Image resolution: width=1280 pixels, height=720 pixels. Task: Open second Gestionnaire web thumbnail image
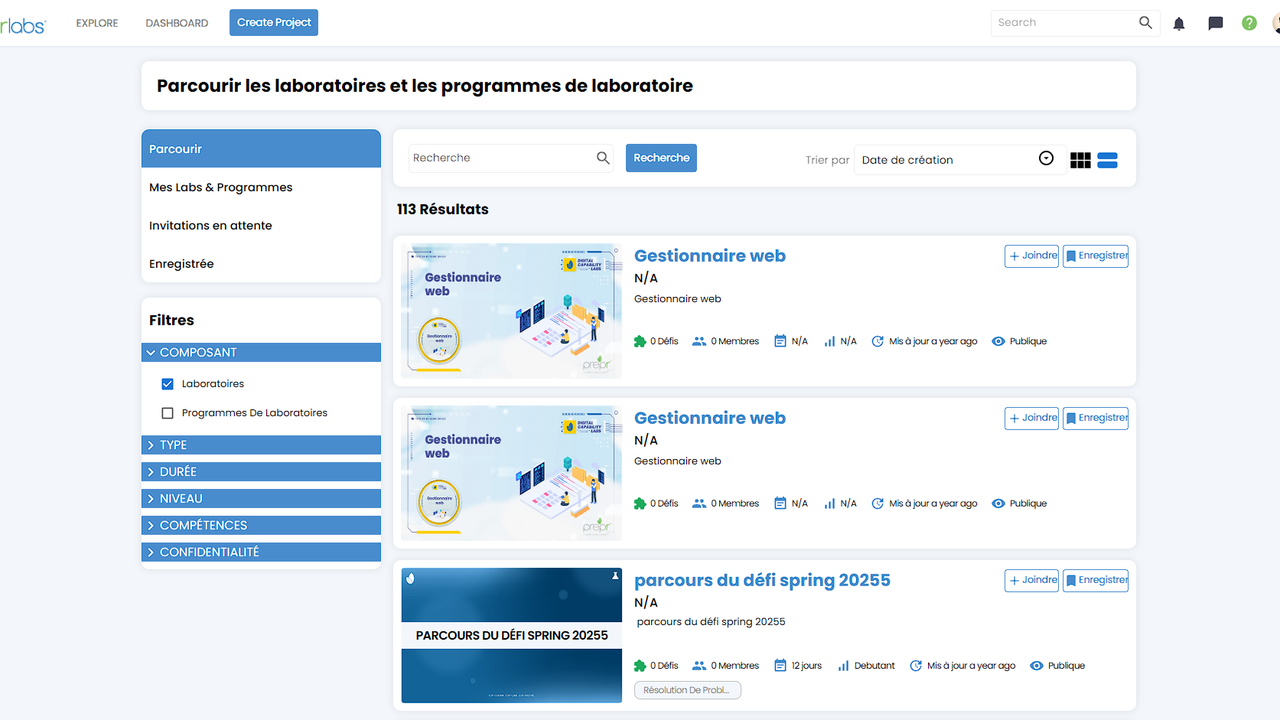[x=511, y=473]
